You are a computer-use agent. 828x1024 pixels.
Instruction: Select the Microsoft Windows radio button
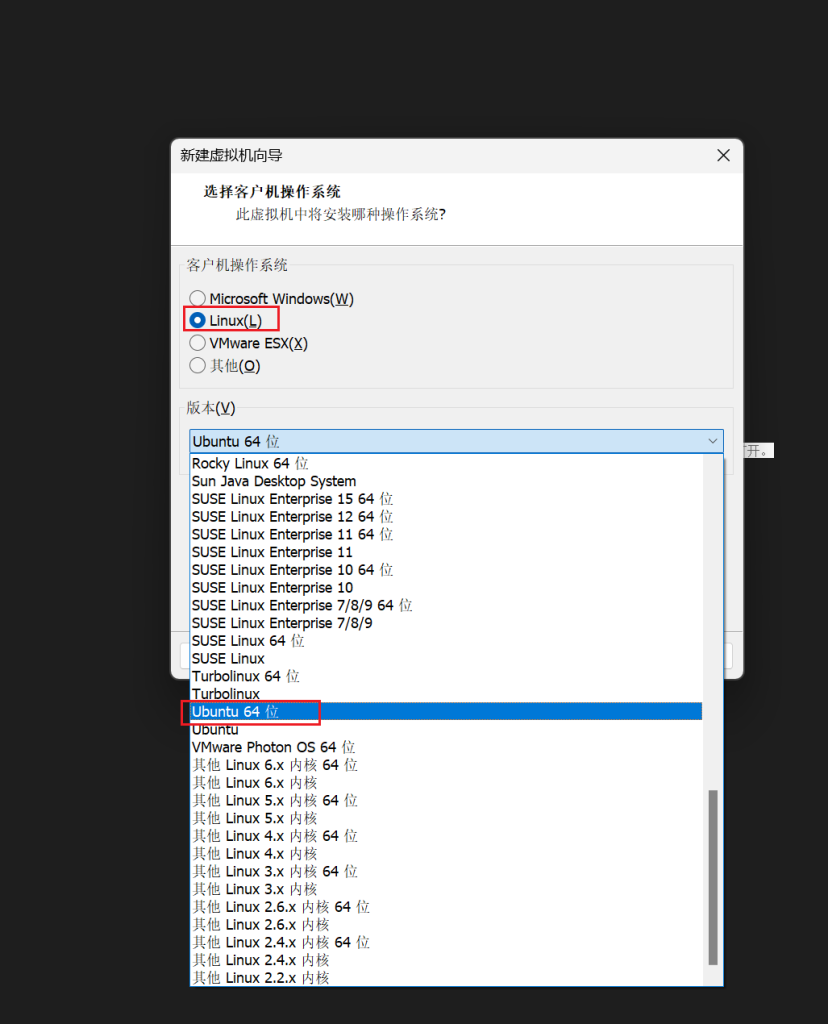click(x=198, y=298)
